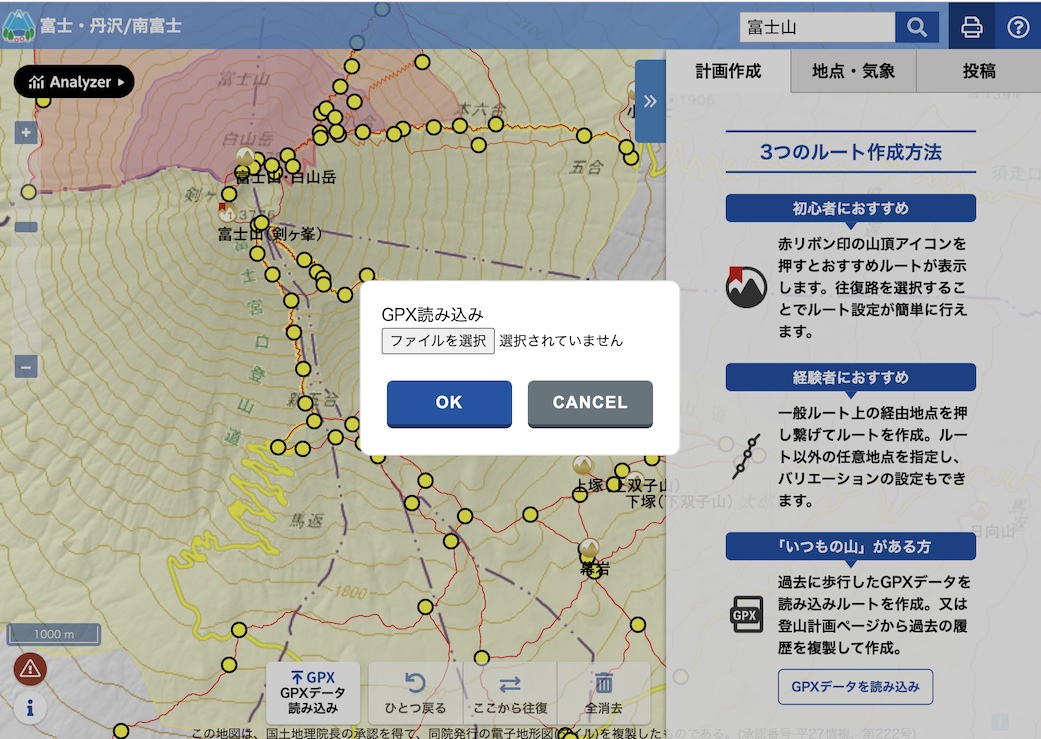The width and height of the screenshot is (1041, 739).
Task: Open the Analyzer button
Action: [74, 82]
